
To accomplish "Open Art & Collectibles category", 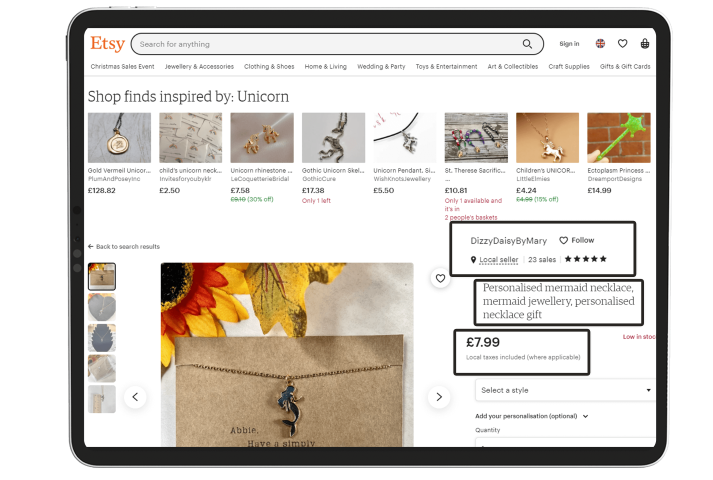I will pos(513,66).
